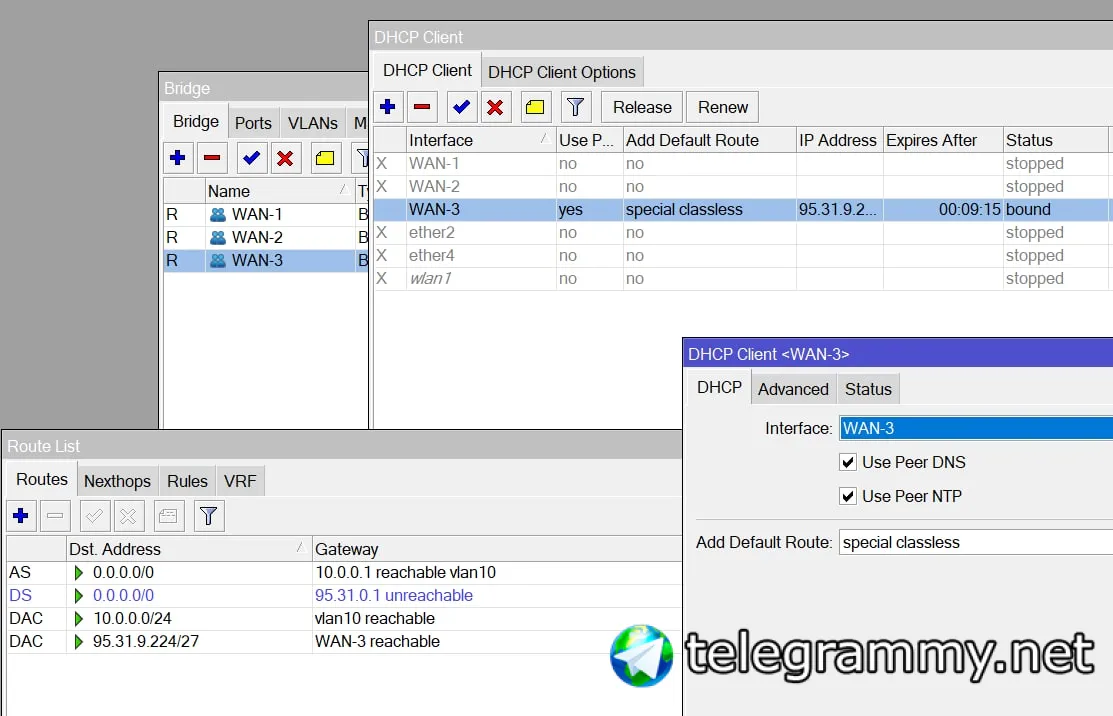Select WAN-2 row in DHCP Client list
1113x716 pixels.
(x=742, y=187)
